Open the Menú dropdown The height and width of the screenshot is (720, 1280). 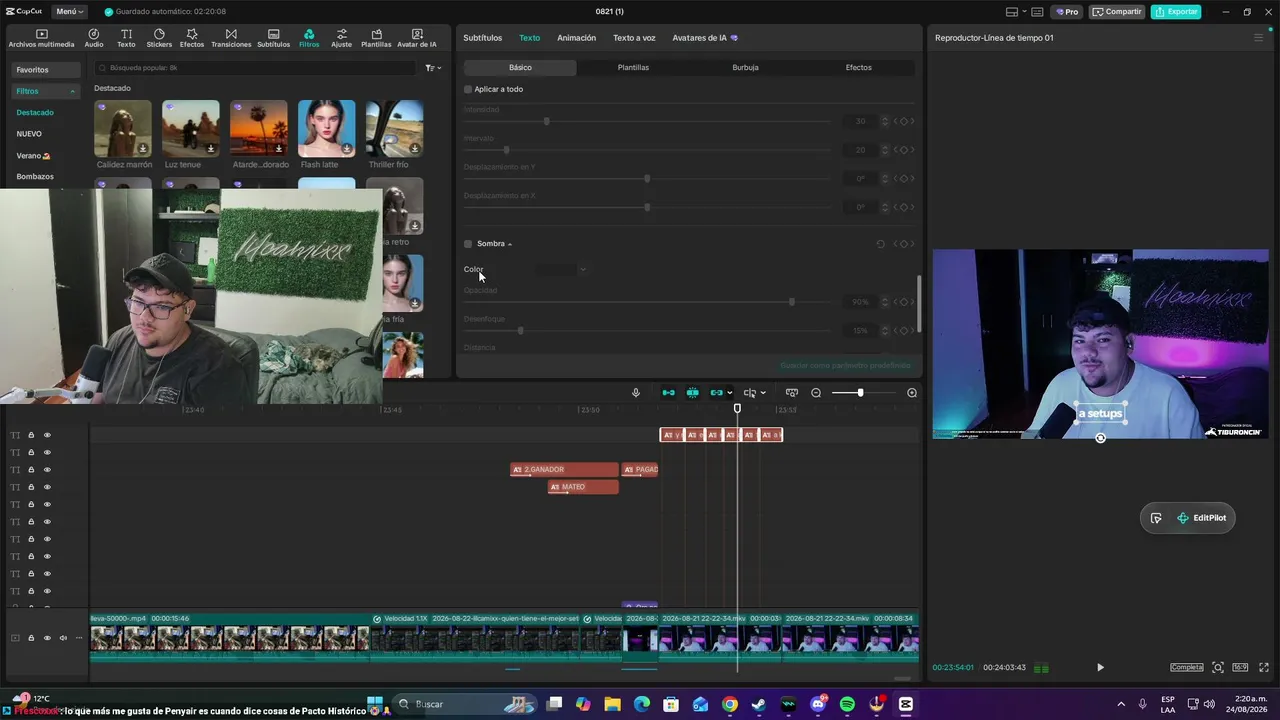(x=70, y=12)
